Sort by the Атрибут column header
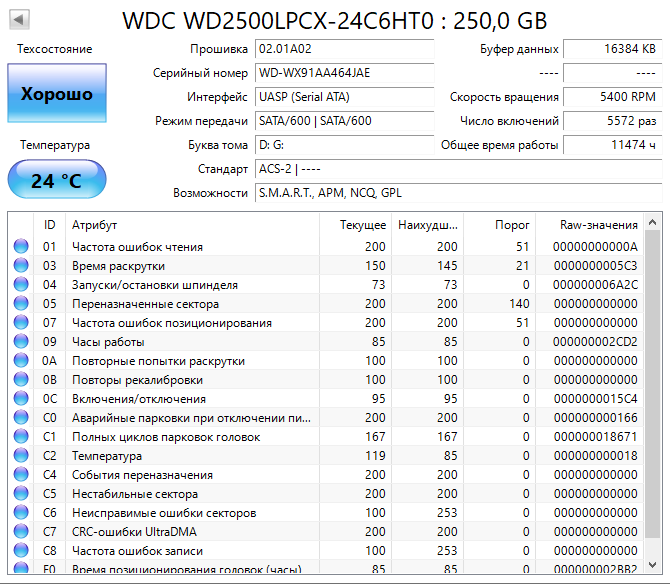The height and width of the screenshot is (584, 670). click(190, 225)
